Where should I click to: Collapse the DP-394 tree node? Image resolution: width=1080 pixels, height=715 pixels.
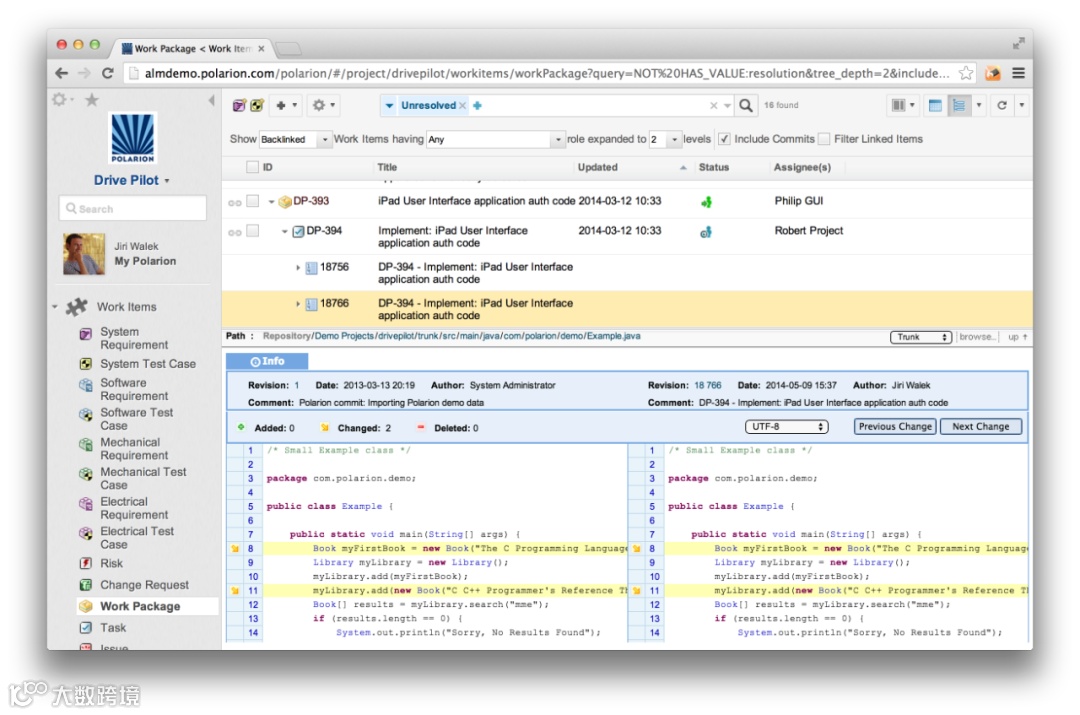[284, 231]
